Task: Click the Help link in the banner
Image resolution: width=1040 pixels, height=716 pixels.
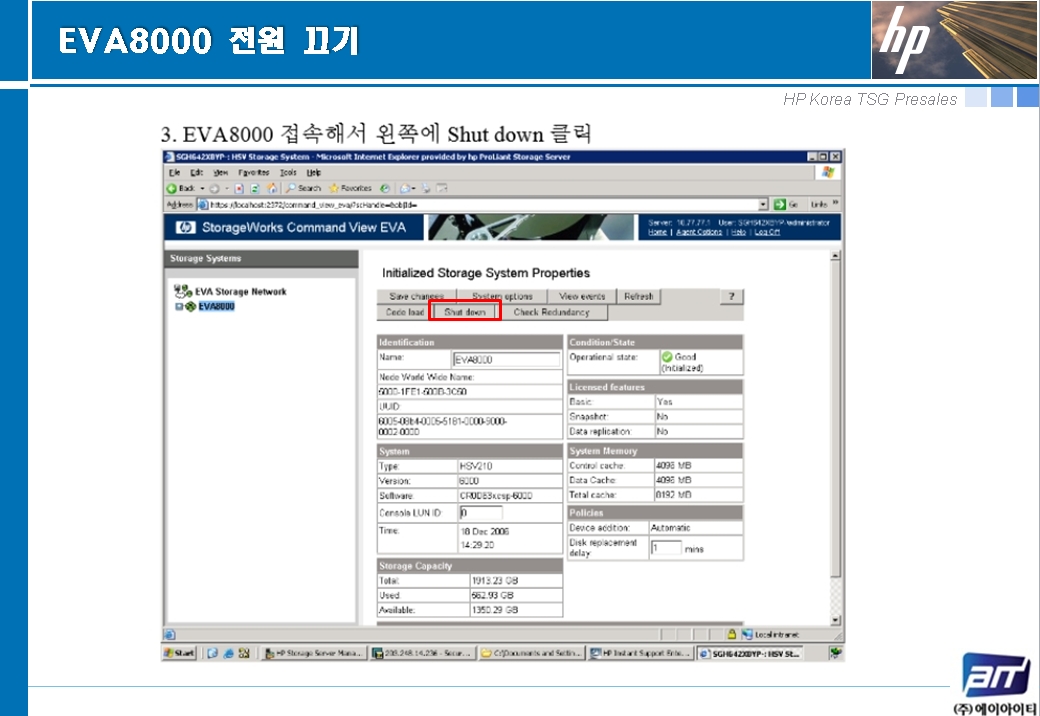Action: tap(739, 232)
